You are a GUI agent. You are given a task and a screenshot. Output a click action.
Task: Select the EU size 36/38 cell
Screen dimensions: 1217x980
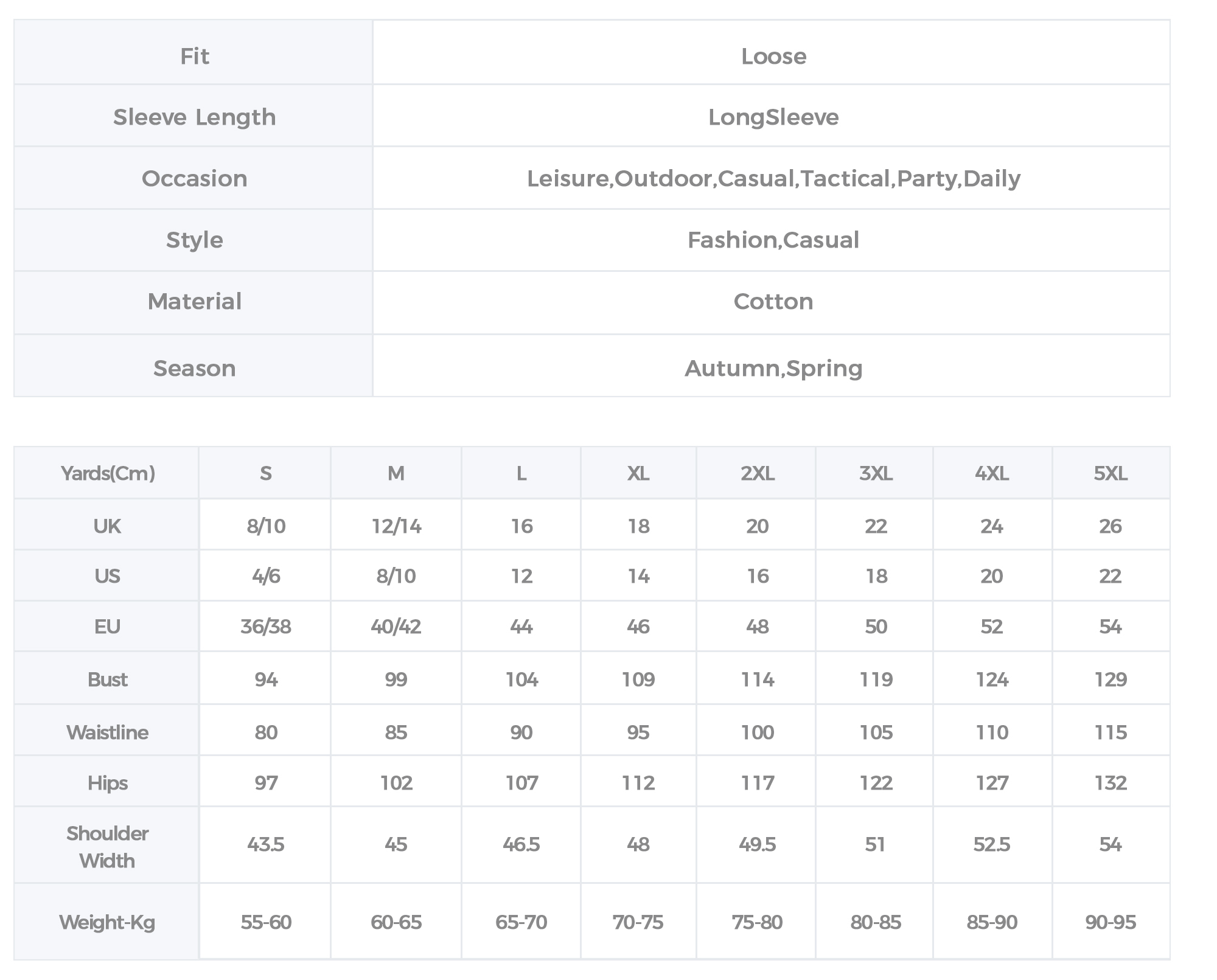pyautogui.click(x=266, y=627)
